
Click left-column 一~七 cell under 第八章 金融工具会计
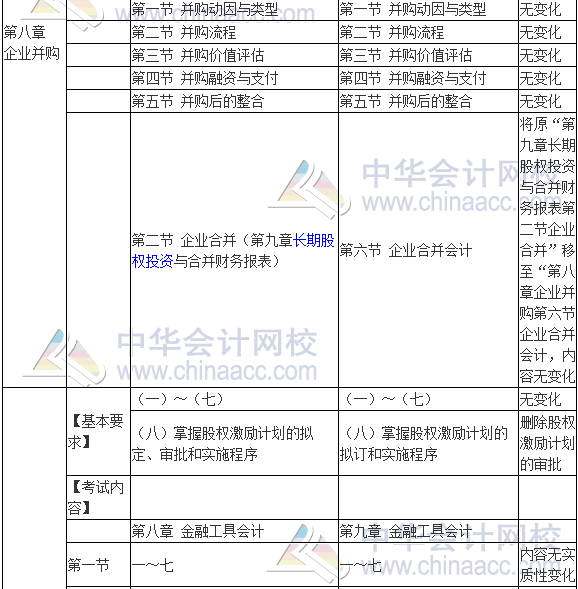[234, 565]
